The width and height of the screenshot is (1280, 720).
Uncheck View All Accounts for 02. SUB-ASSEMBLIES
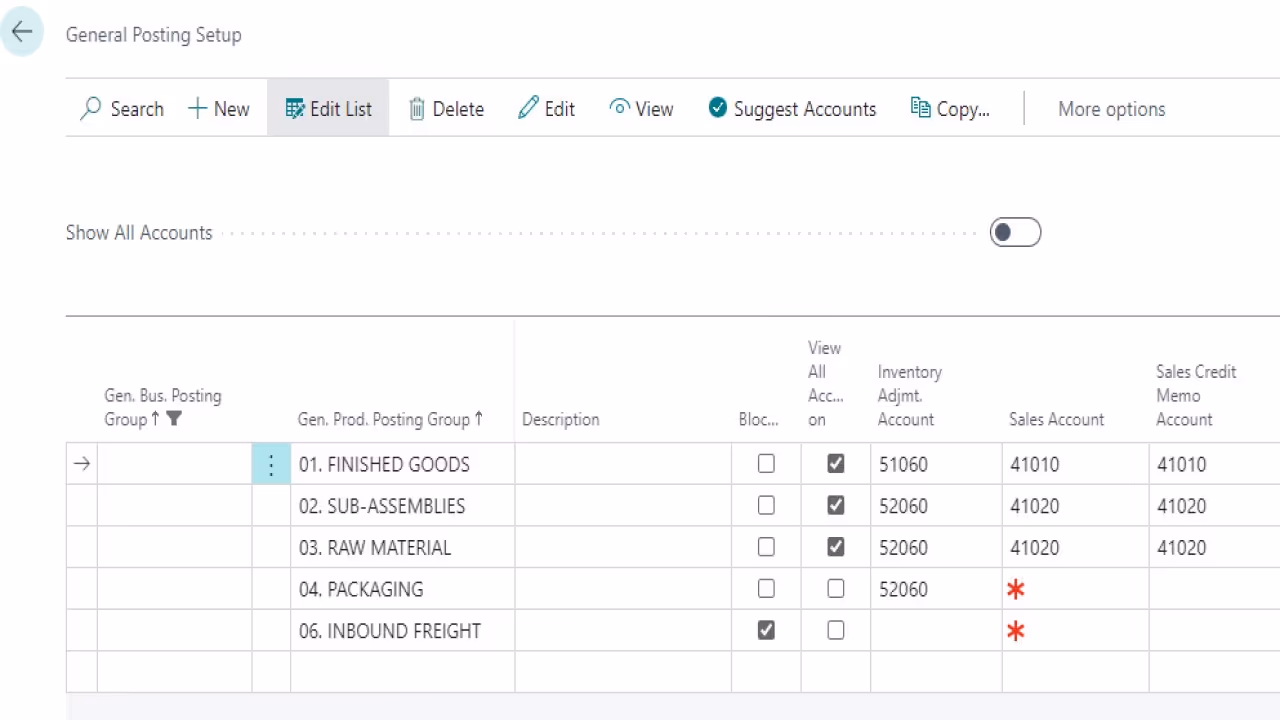pos(836,506)
